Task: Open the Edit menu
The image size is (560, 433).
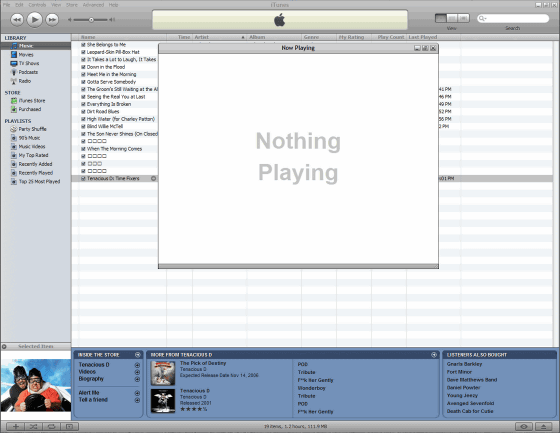Action: pyautogui.click(x=19, y=5)
